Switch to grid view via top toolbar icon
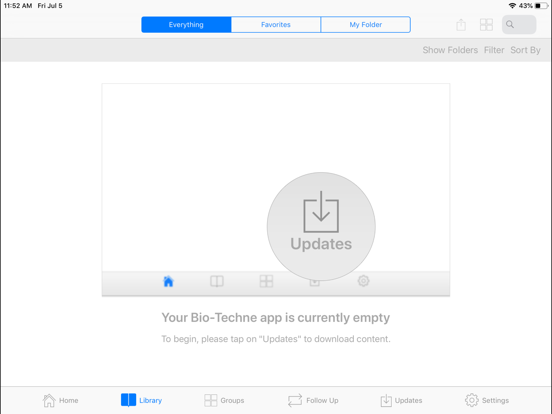Image resolution: width=552 pixels, height=414 pixels. point(486,25)
